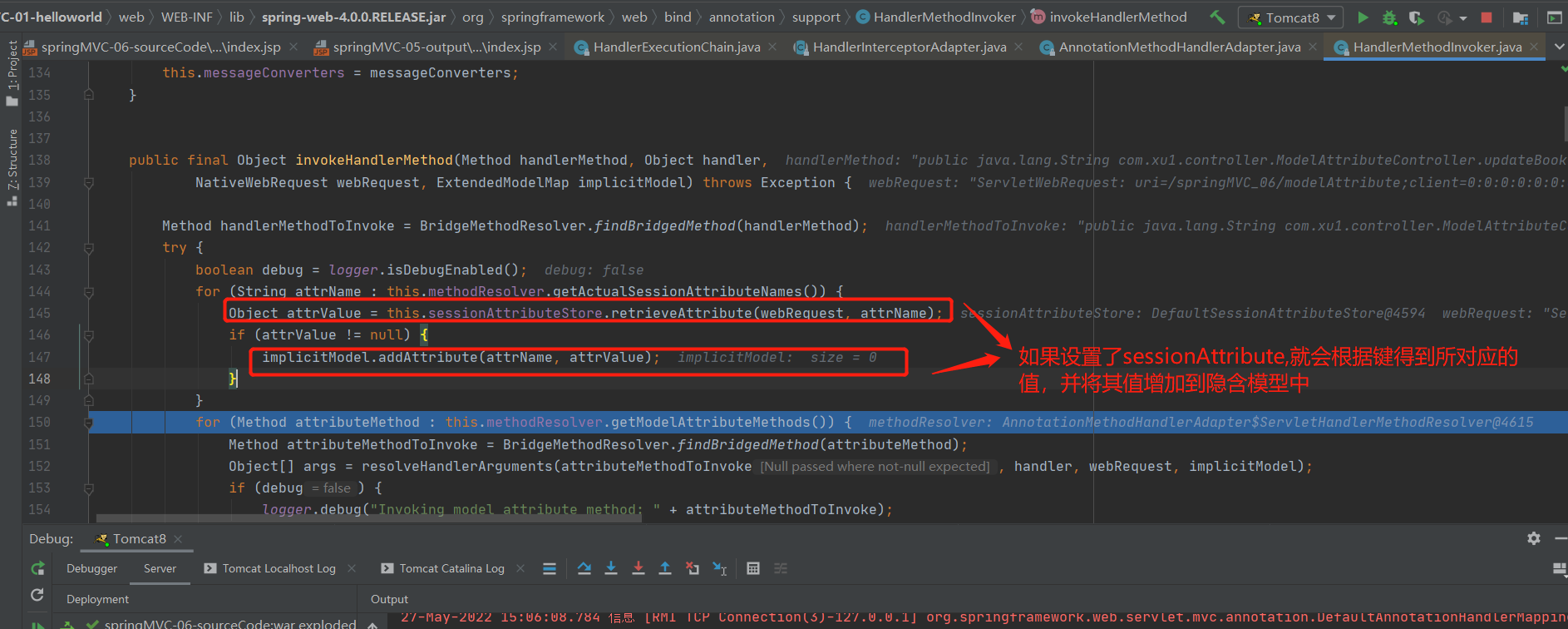This screenshot has height=629, width=1568.
Task: Click Show Execution Point icon
Action: tap(550, 568)
